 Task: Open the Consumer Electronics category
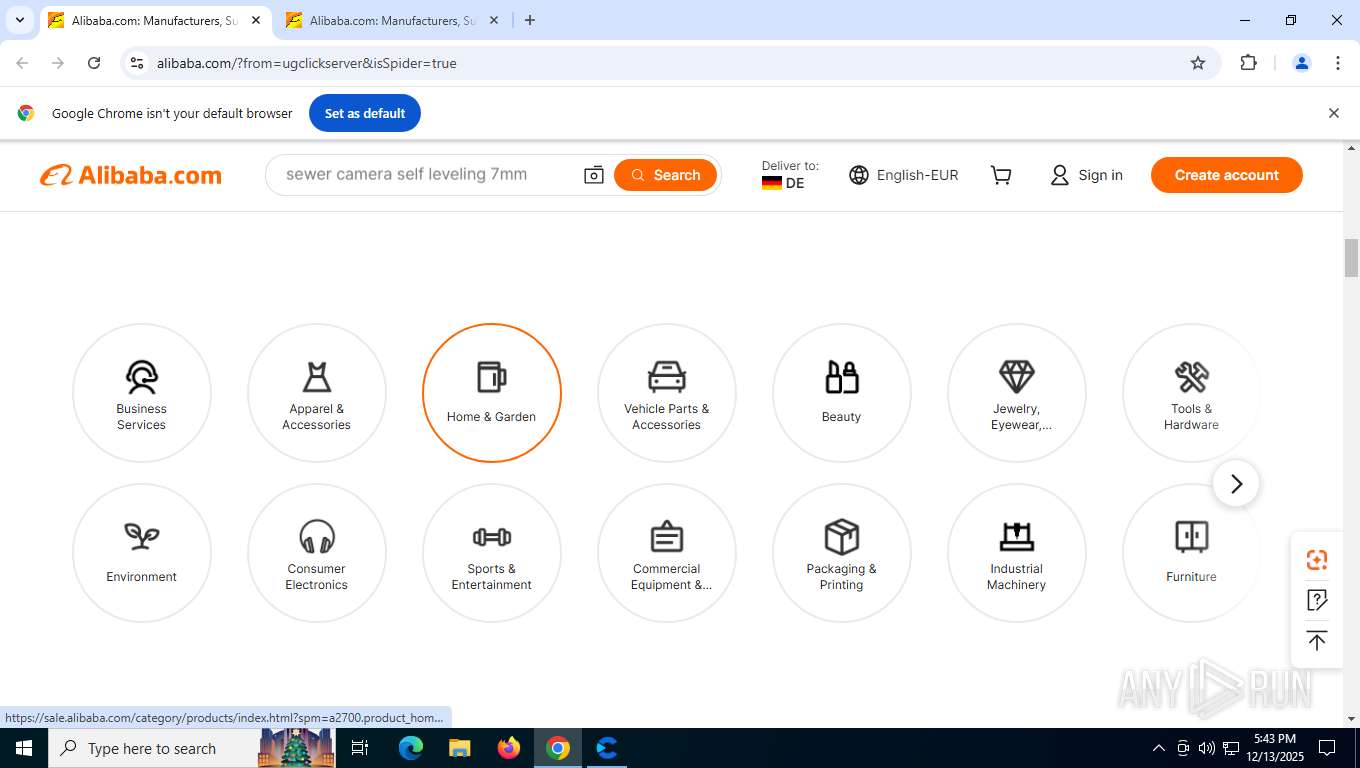pyautogui.click(x=317, y=553)
